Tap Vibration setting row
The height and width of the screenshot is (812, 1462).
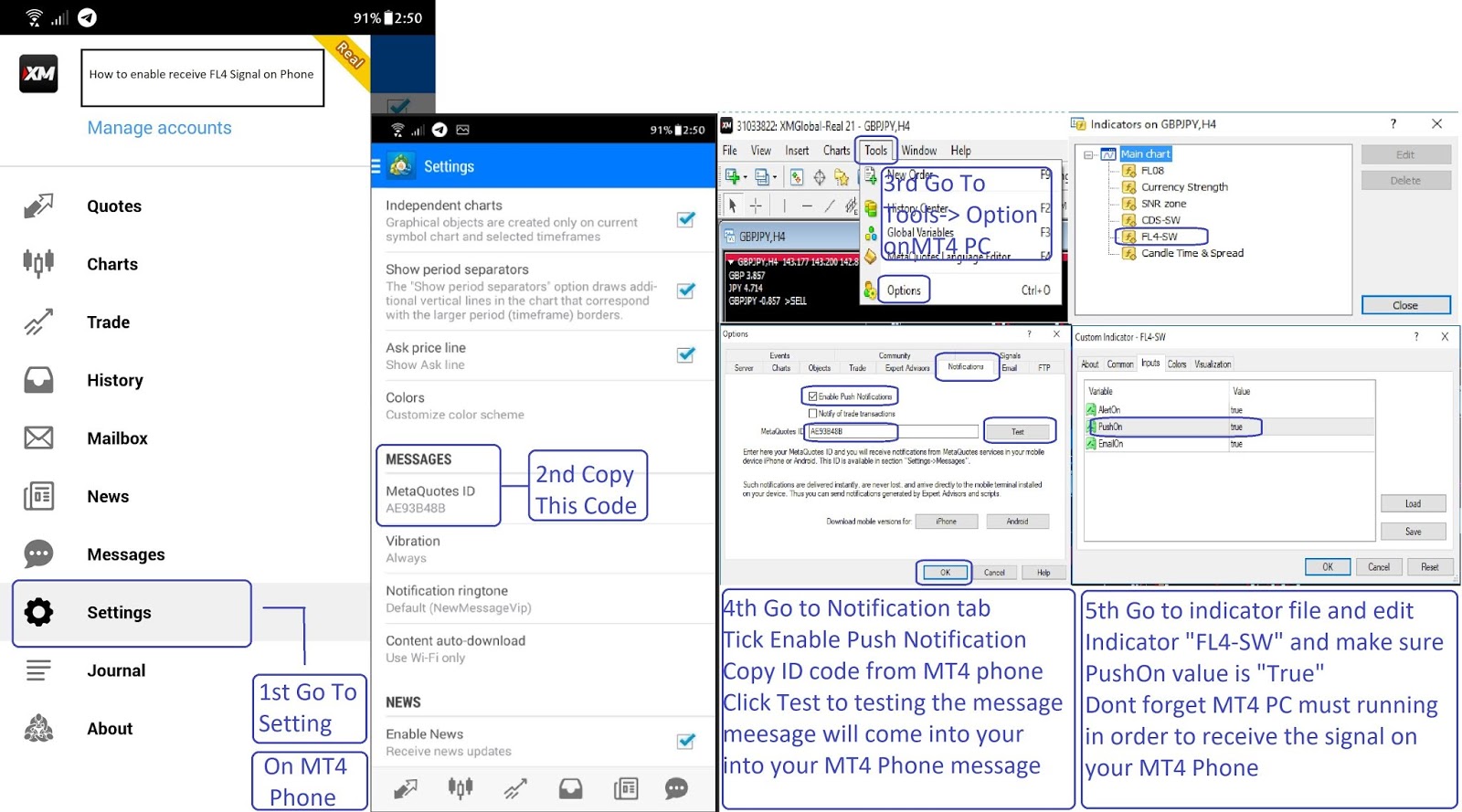(x=545, y=549)
